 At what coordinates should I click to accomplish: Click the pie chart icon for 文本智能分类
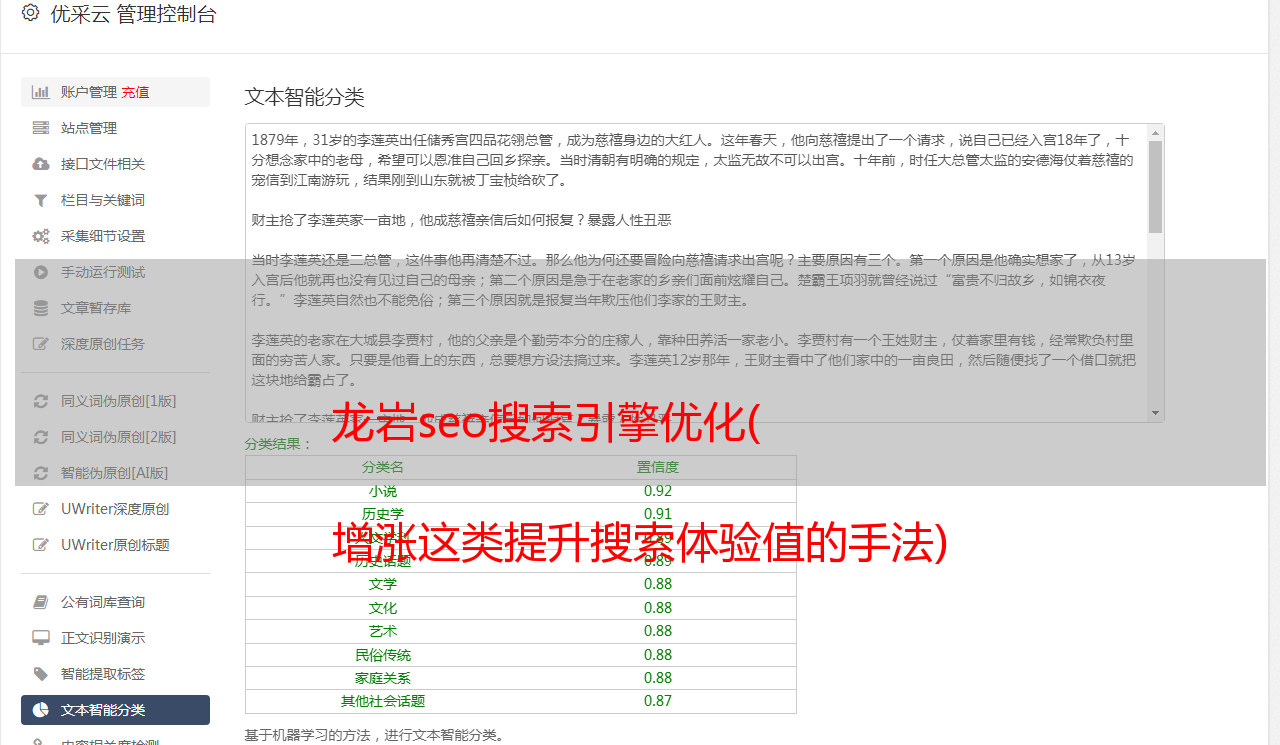coord(41,710)
